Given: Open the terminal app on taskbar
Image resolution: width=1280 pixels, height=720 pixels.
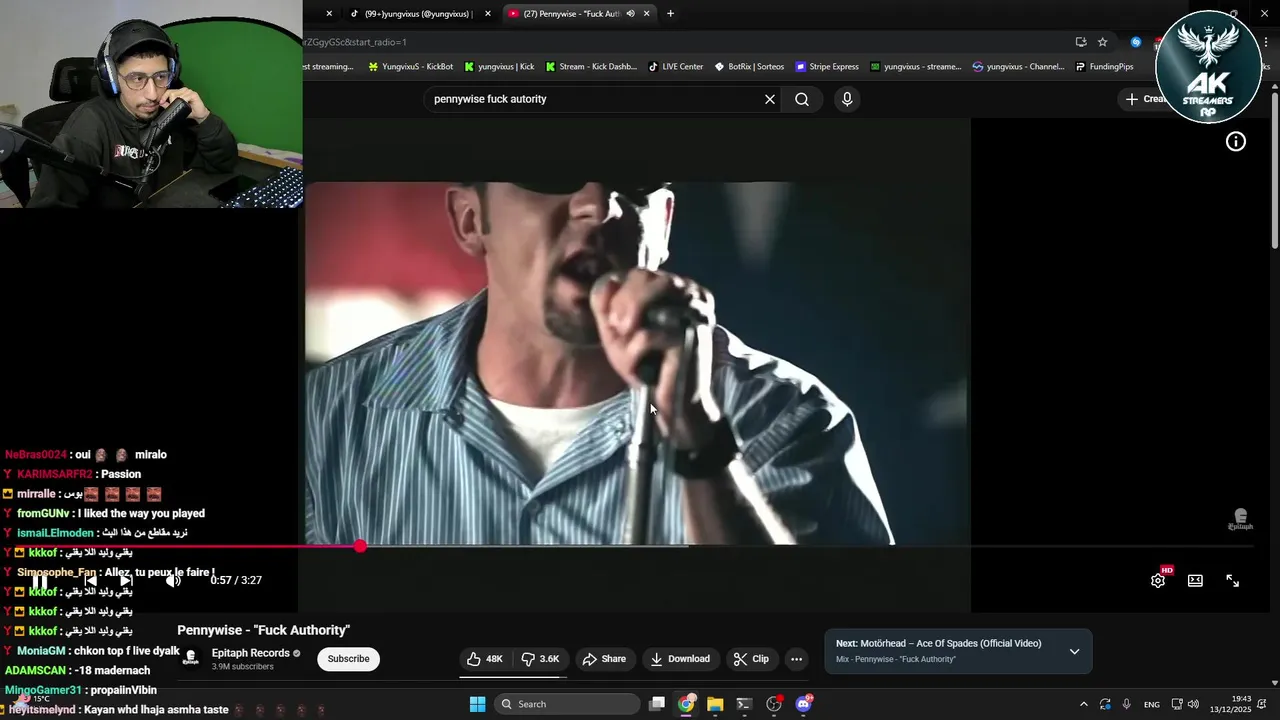Looking at the screenshot, I should pyautogui.click(x=744, y=704).
